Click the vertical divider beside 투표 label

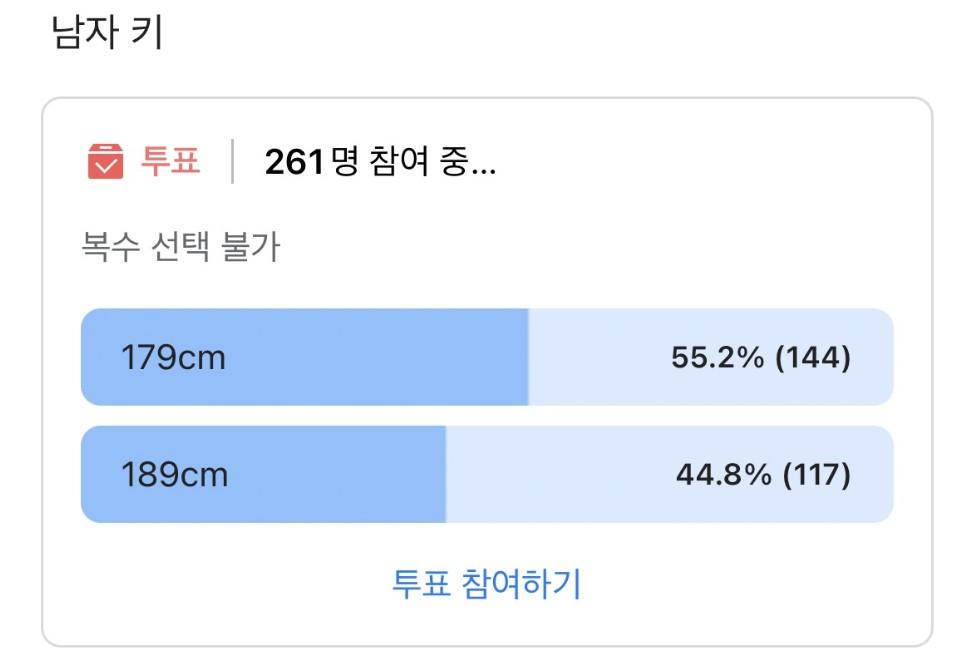[232, 161]
